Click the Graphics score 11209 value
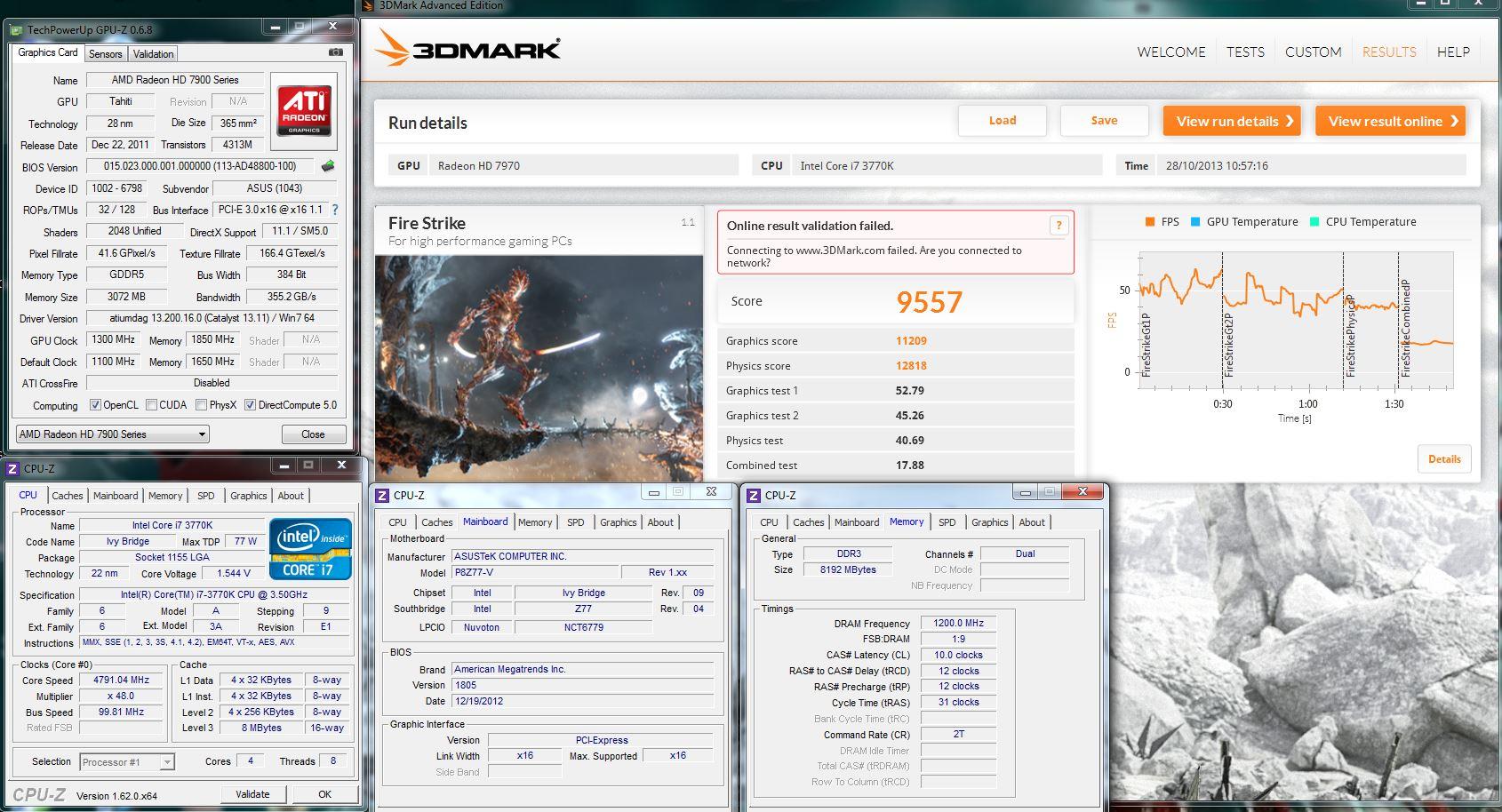Viewport: 1502px width, 812px height. coord(911,341)
